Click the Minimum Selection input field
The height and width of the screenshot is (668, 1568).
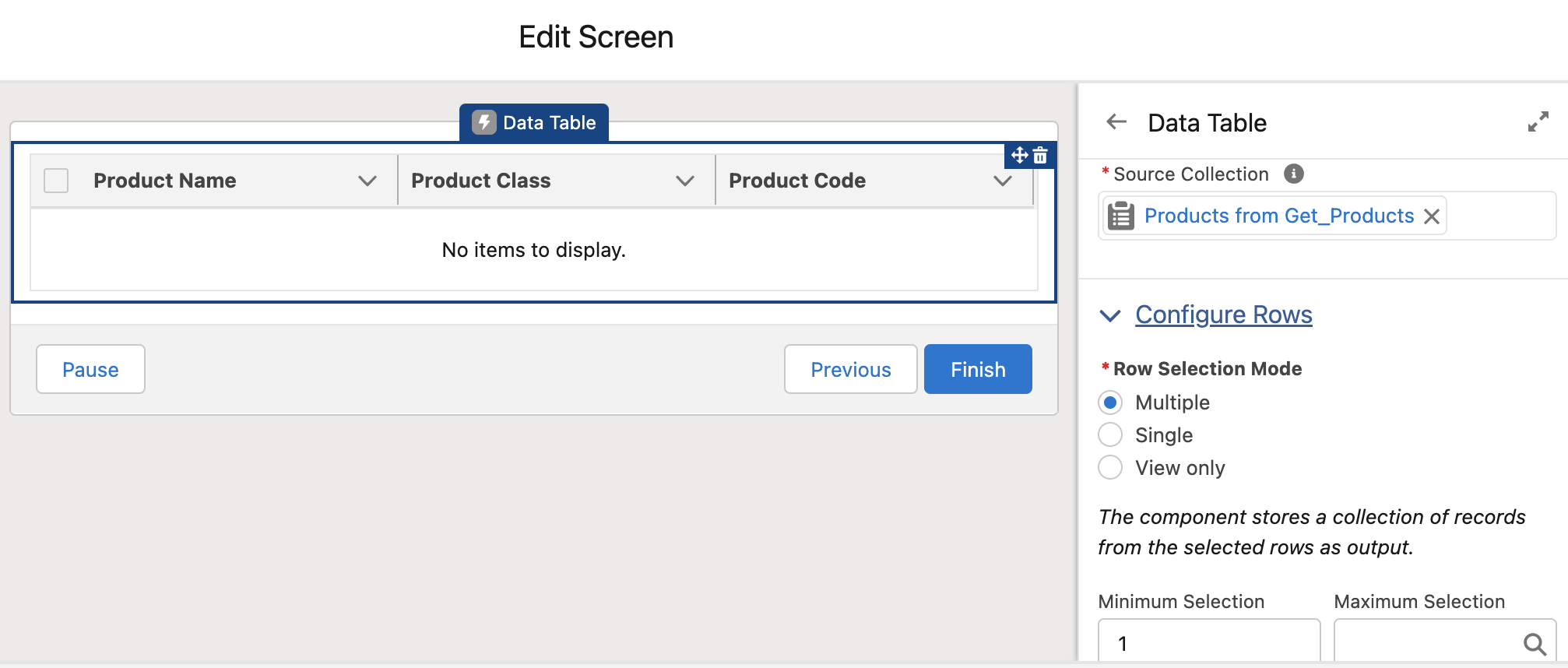pyautogui.click(x=1208, y=643)
